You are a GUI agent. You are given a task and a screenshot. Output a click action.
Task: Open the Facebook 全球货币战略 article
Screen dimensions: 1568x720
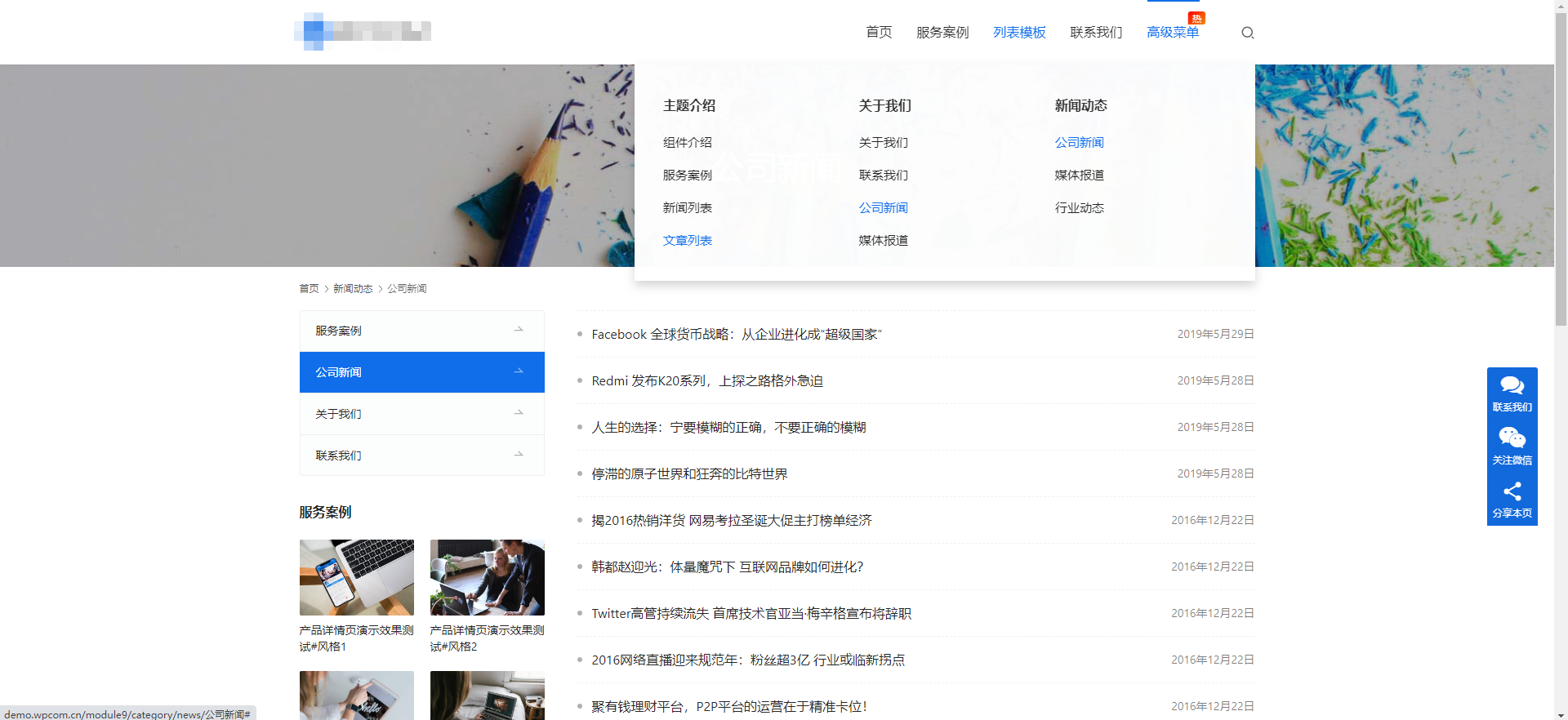coord(737,334)
